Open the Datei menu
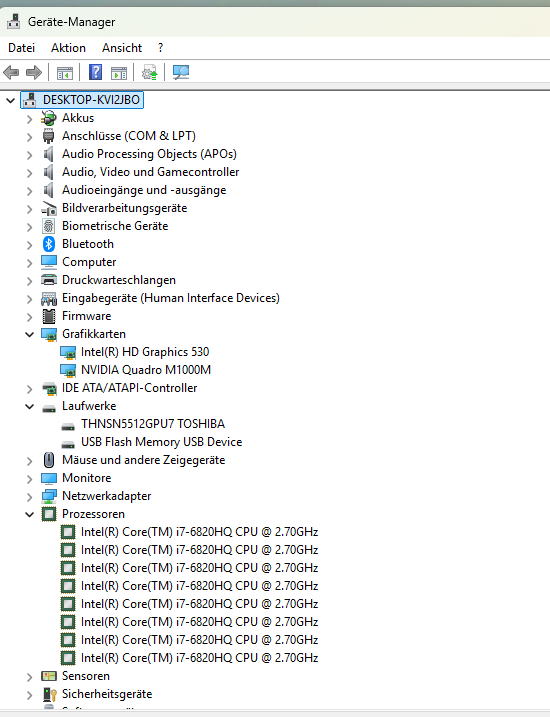The width and height of the screenshot is (550, 717). (21, 48)
